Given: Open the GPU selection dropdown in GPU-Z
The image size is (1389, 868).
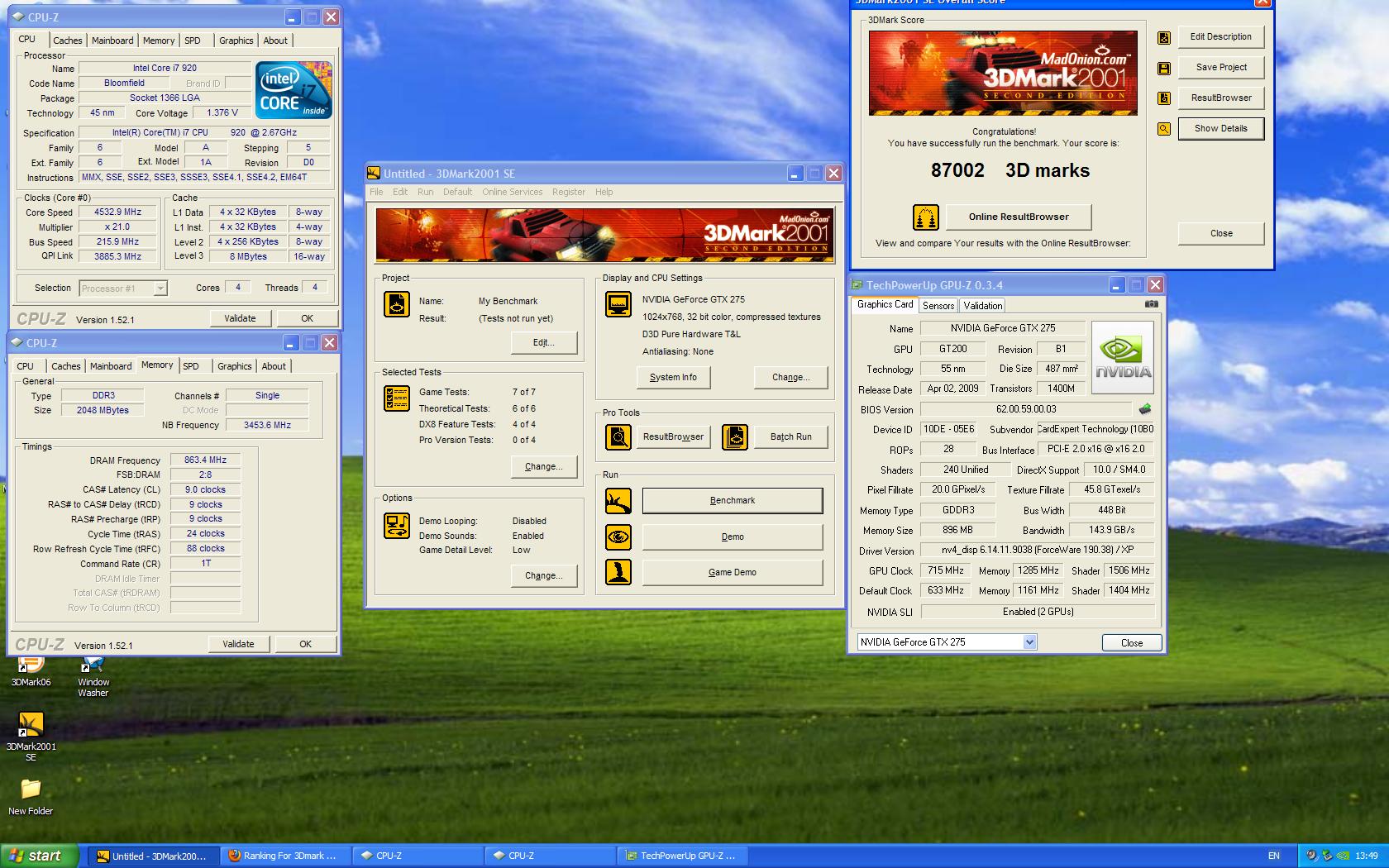Looking at the screenshot, I should point(1029,642).
